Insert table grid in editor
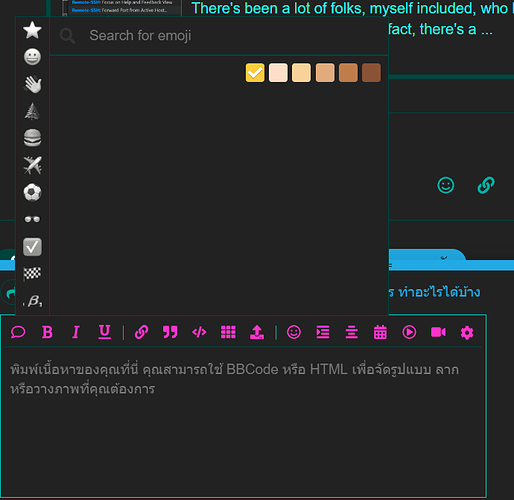 tap(228, 332)
